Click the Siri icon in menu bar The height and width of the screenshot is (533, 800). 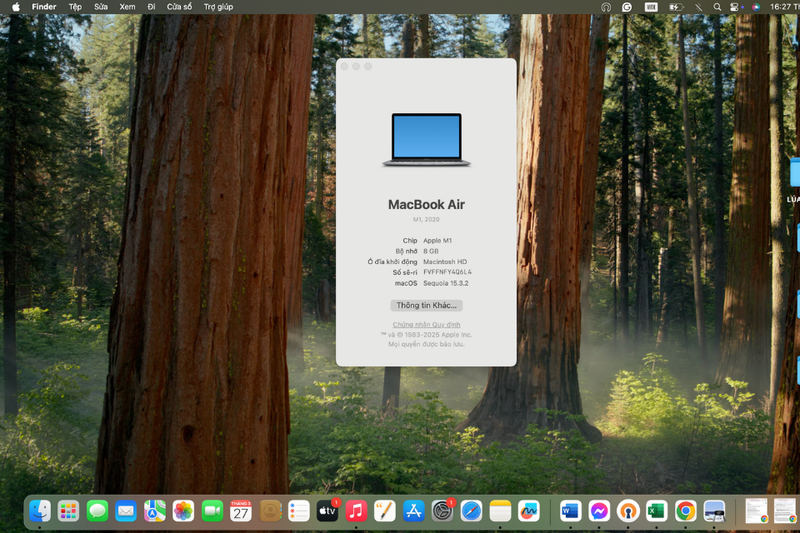click(756, 7)
